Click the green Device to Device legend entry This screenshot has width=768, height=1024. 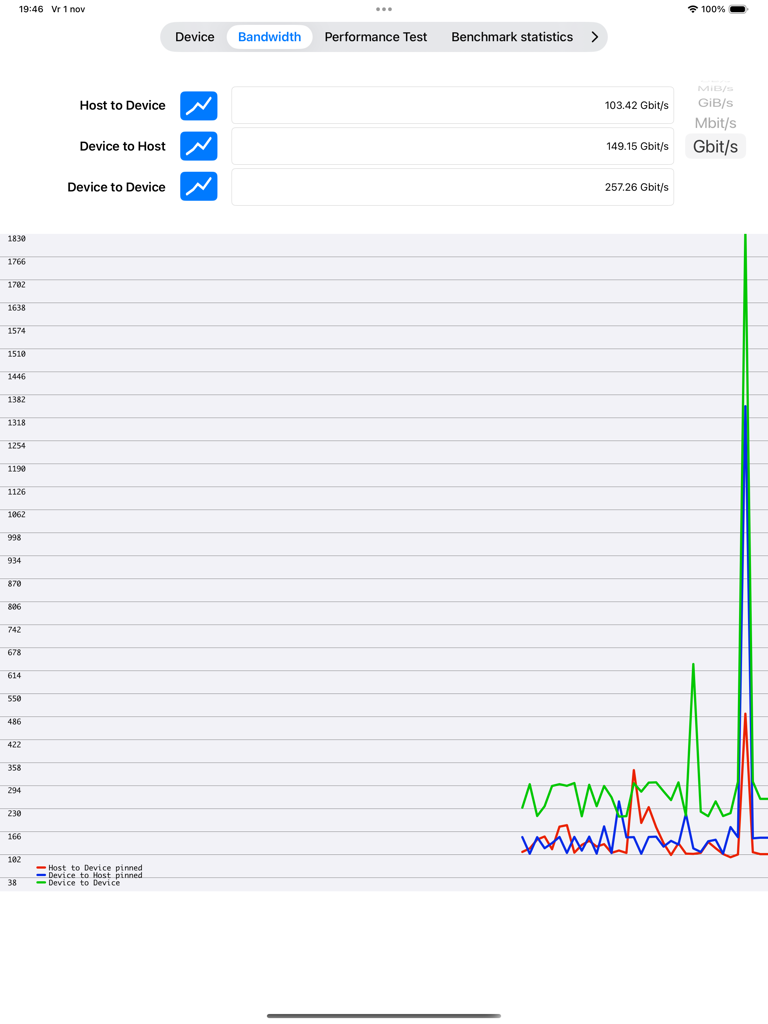(78, 883)
